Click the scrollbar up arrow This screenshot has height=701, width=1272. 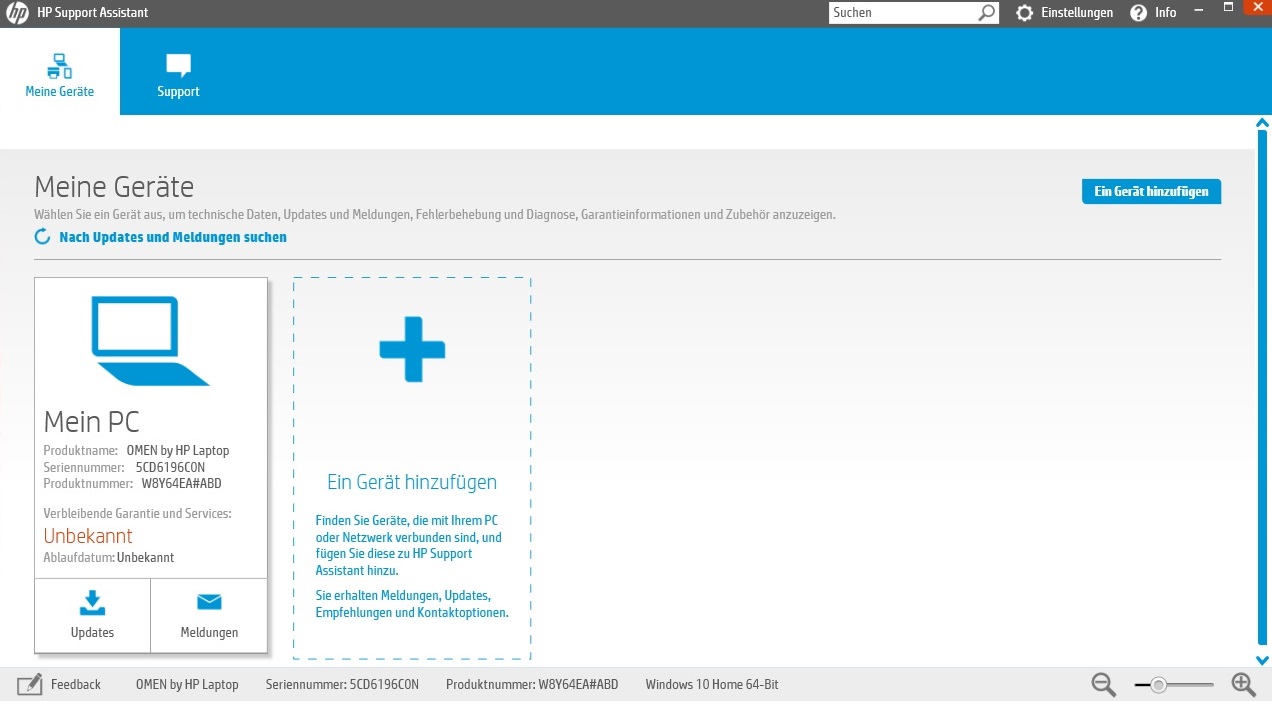[x=1262, y=123]
